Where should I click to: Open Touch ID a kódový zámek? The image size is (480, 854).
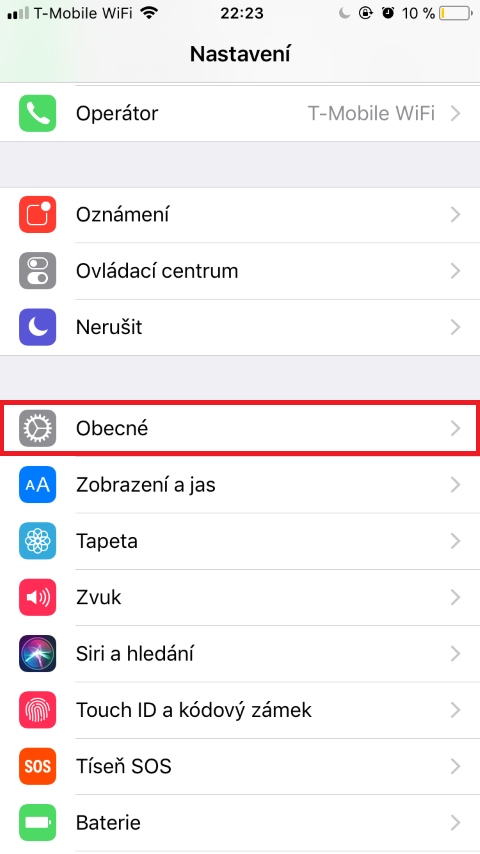pyautogui.click(x=240, y=710)
